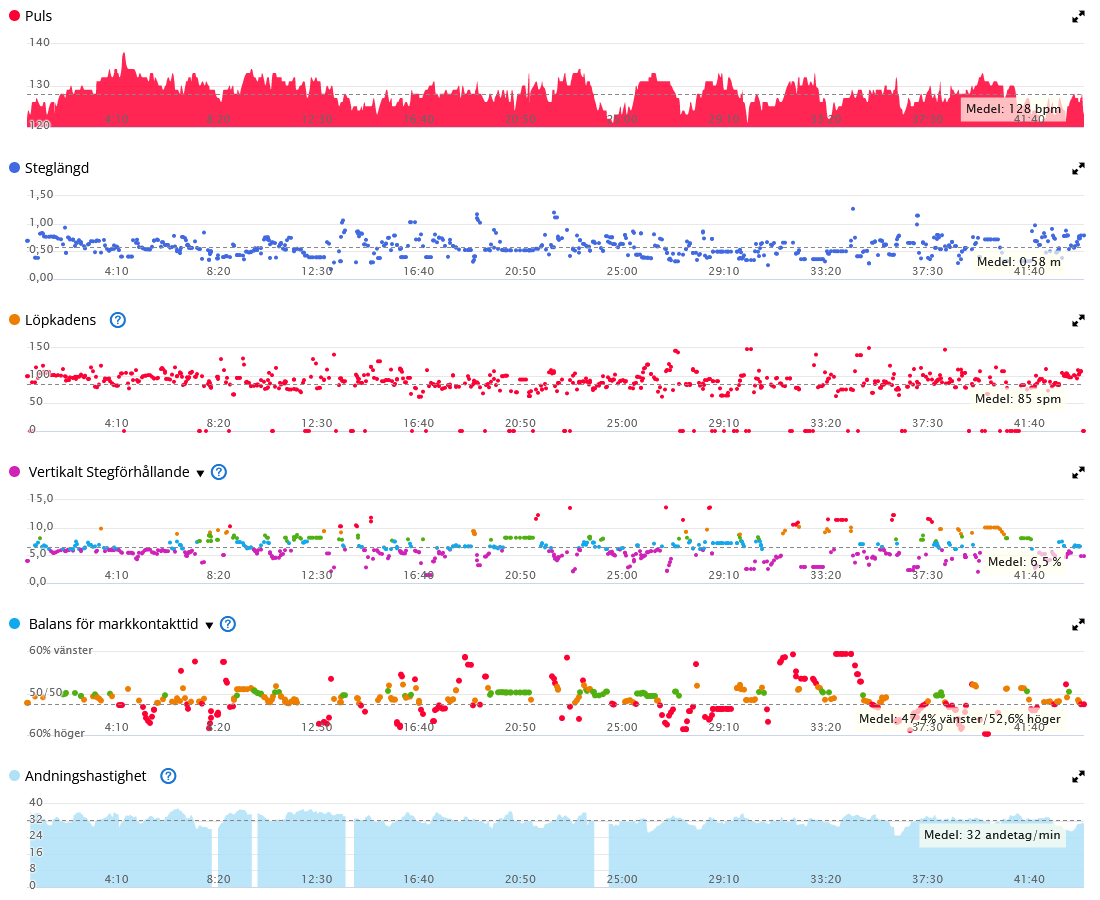Image resolution: width=1100 pixels, height=900 pixels.
Task: Click the Löpkadens chart title
Action: pos(60,320)
